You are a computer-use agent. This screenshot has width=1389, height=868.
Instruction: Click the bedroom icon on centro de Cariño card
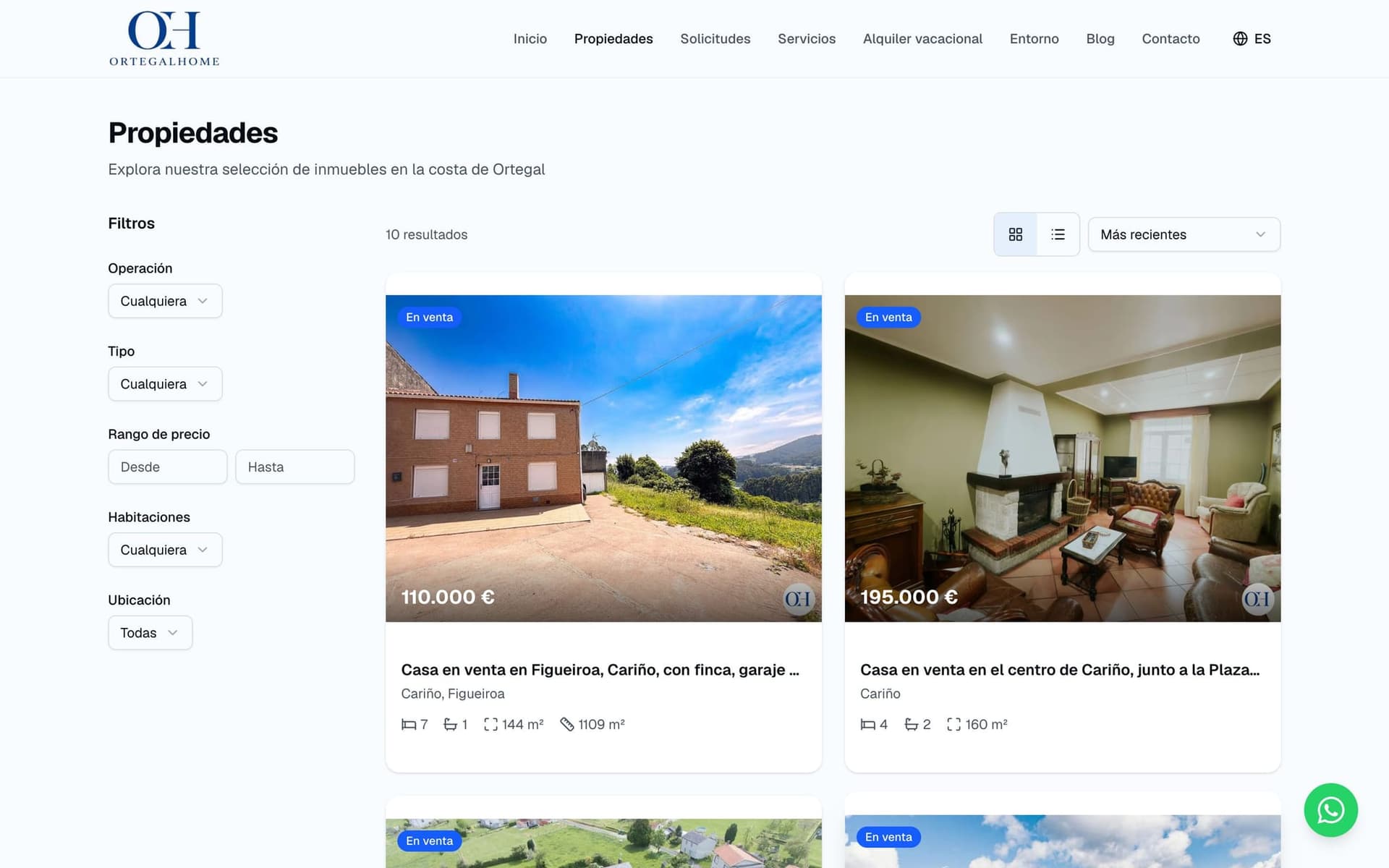pos(867,724)
